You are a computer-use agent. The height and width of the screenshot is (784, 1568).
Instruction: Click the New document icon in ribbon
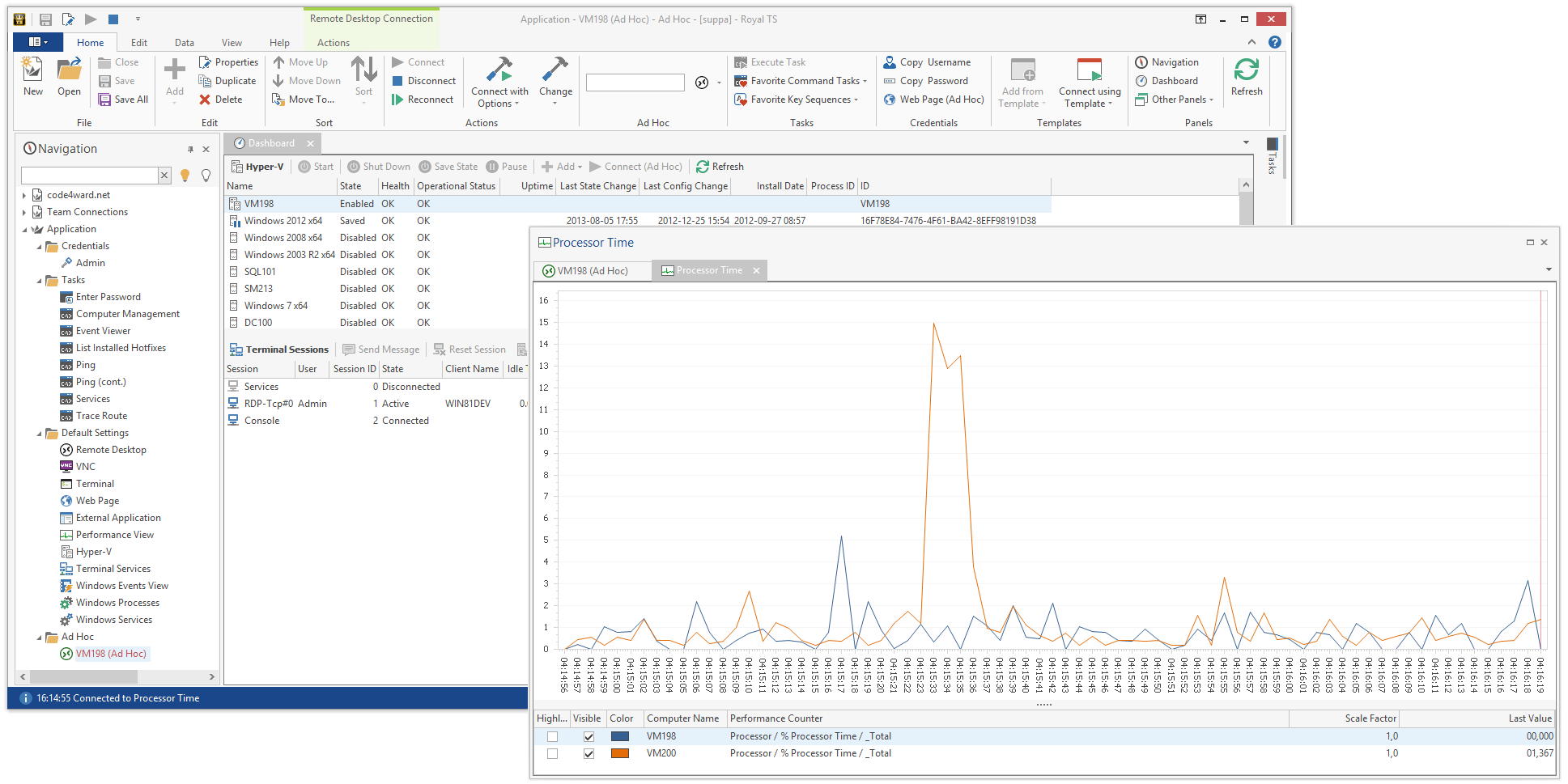click(32, 70)
